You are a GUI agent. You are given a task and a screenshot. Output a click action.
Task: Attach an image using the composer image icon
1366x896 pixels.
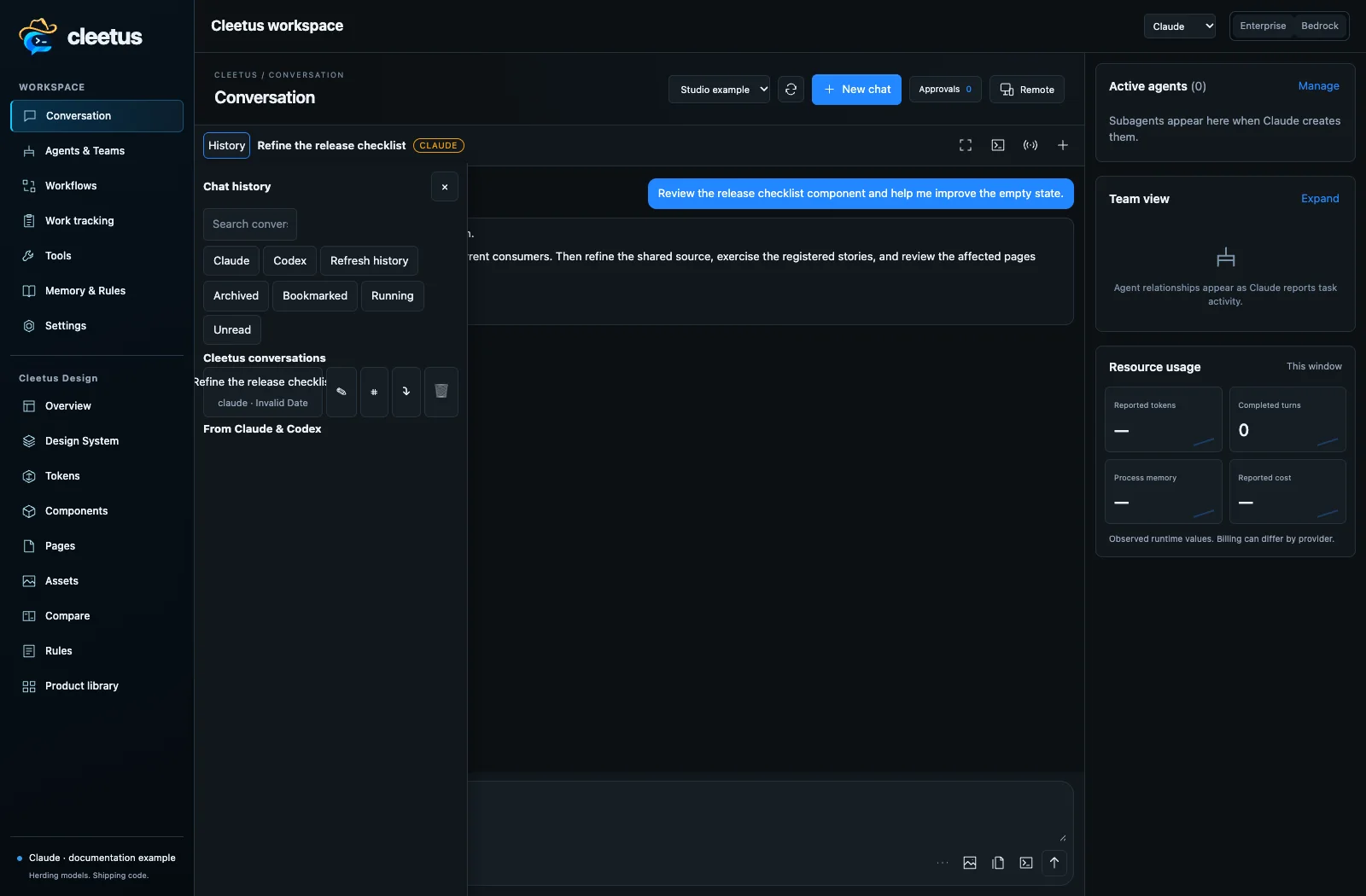click(x=970, y=863)
